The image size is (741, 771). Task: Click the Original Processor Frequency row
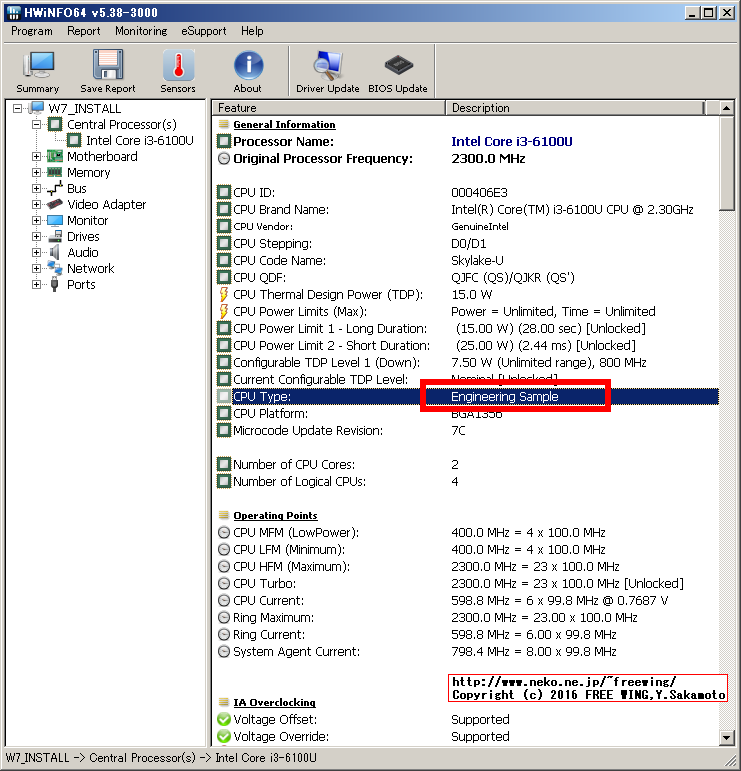(x=468, y=159)
